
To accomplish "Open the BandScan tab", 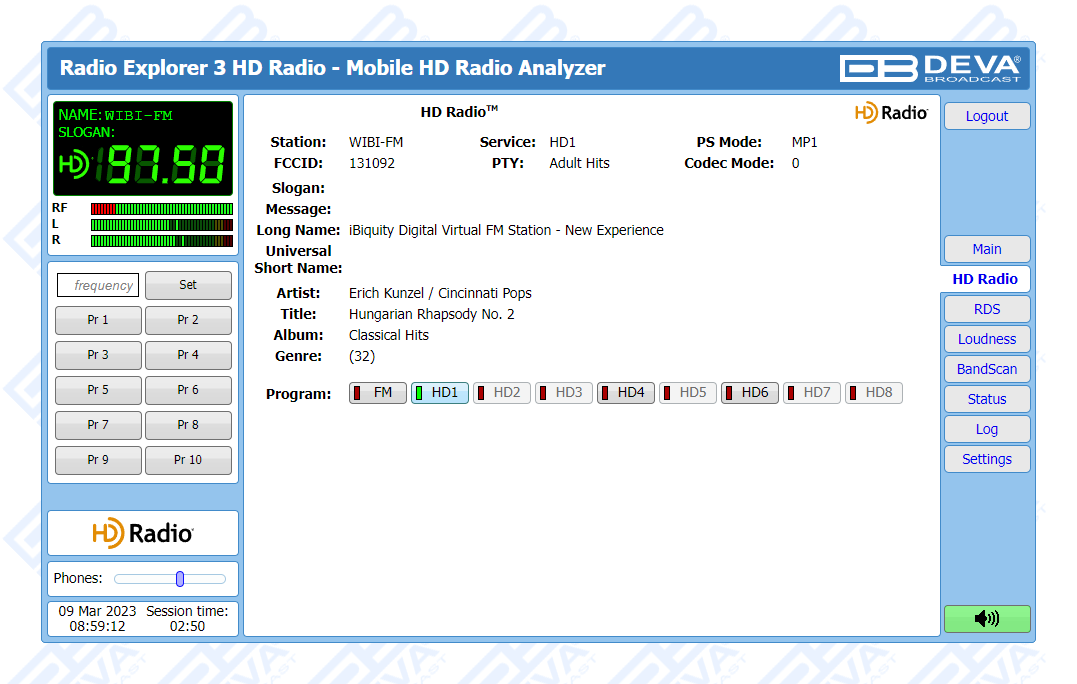I will 986,369.
